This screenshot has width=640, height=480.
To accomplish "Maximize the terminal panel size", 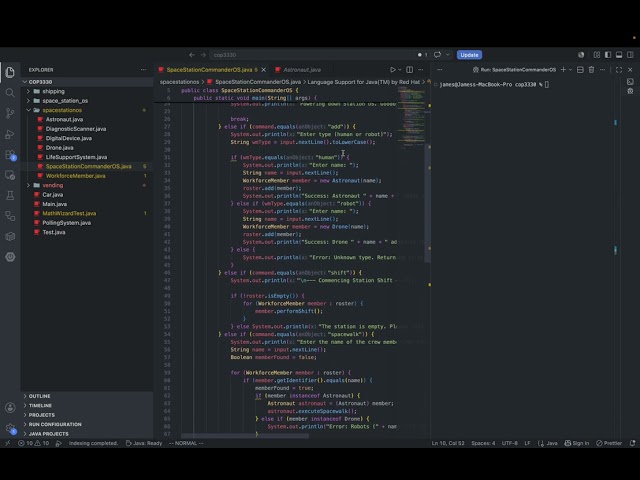I will (x=619, y=70).
